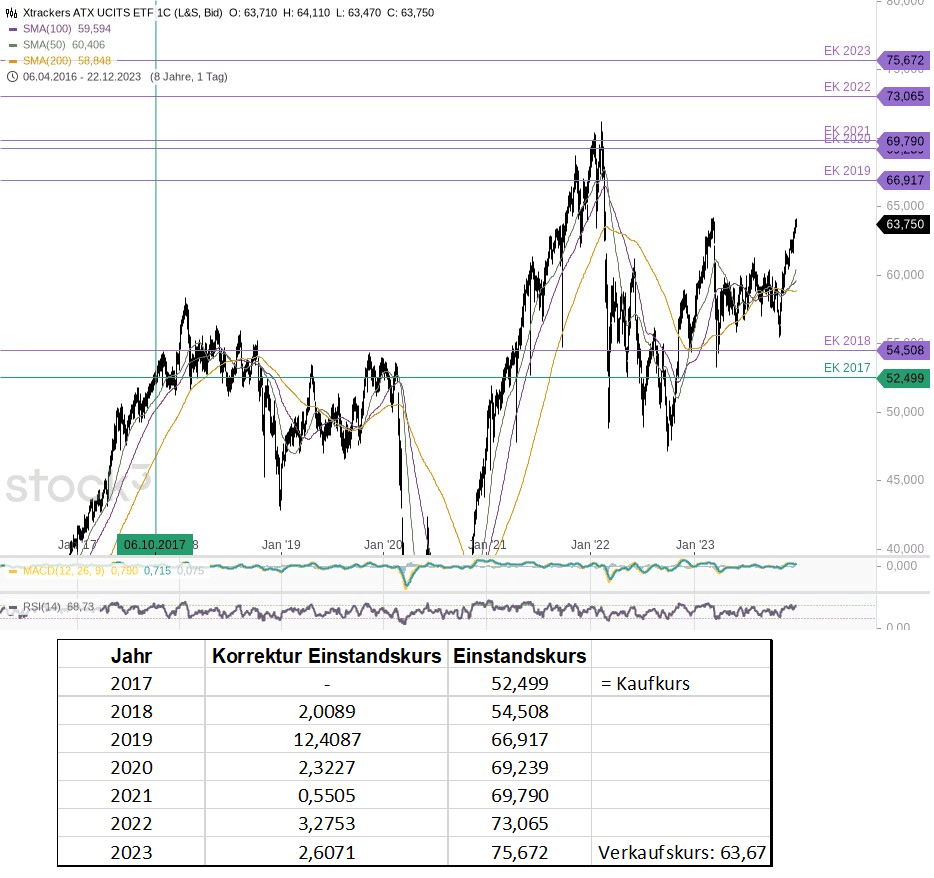
Task: Click the Jan '22 time axis label
Action: point(590,544)
